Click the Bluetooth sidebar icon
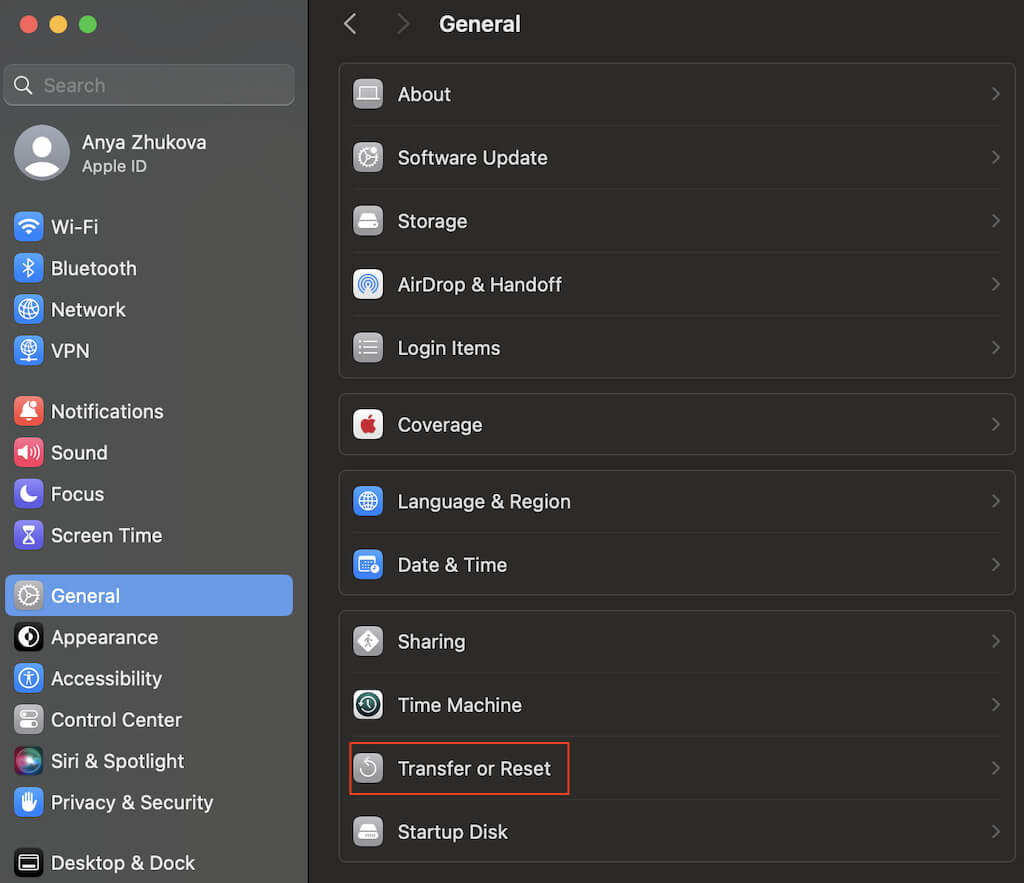The height and width of the screenshot is (883, 1024). (29, 268)
